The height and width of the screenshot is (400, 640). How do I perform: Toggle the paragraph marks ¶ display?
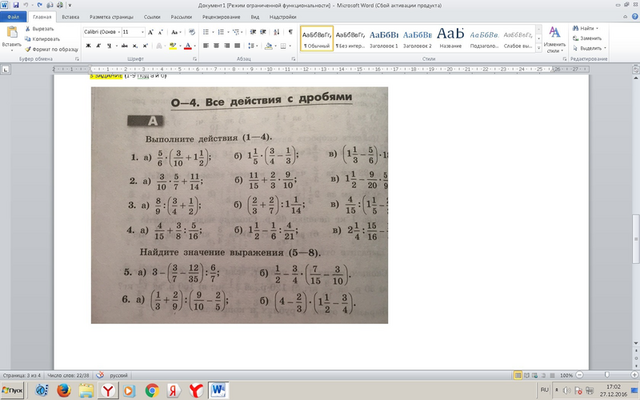[291, 32]
